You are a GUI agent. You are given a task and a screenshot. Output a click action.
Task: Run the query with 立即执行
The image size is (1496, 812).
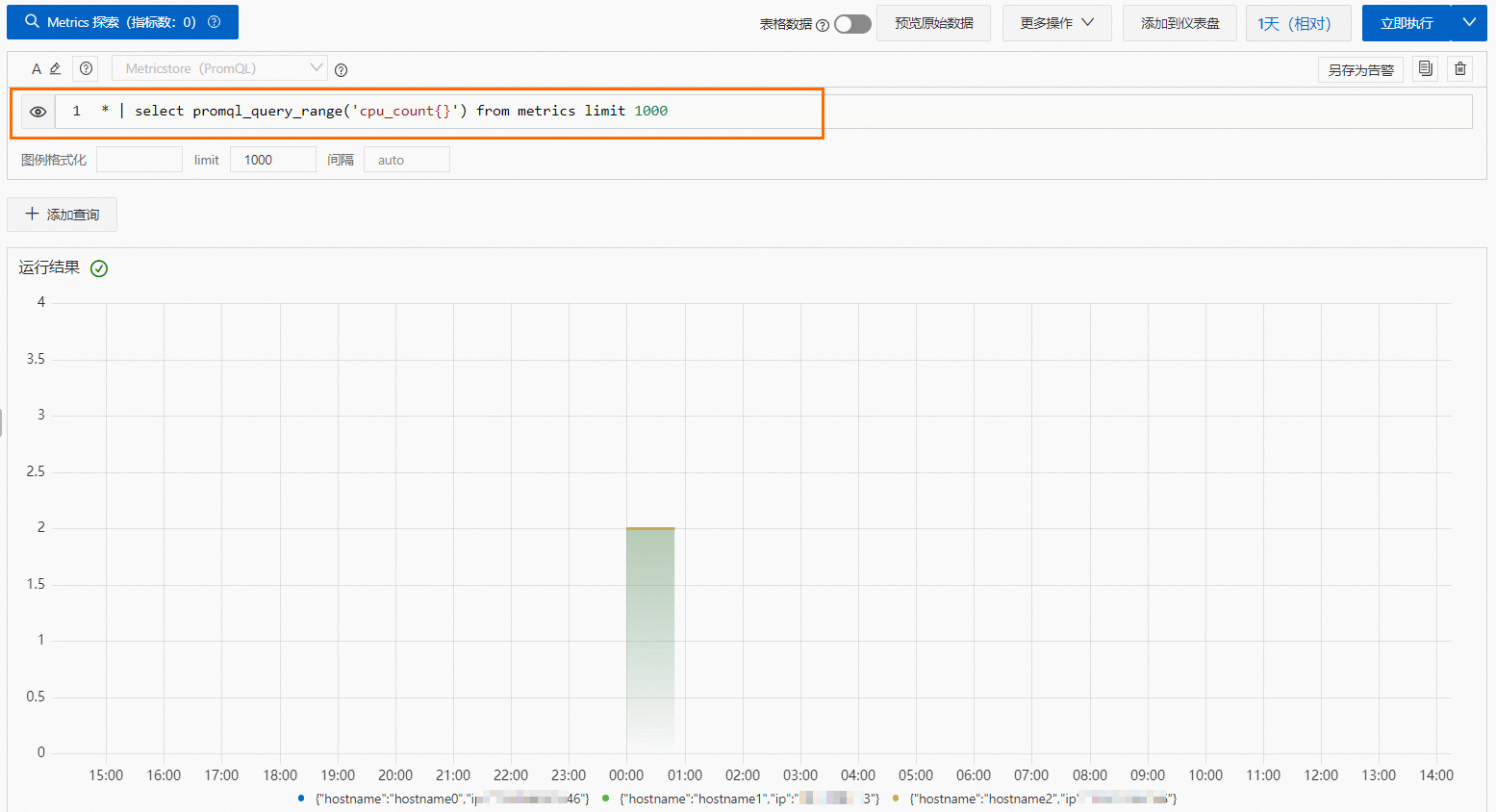click(1407, 23)
